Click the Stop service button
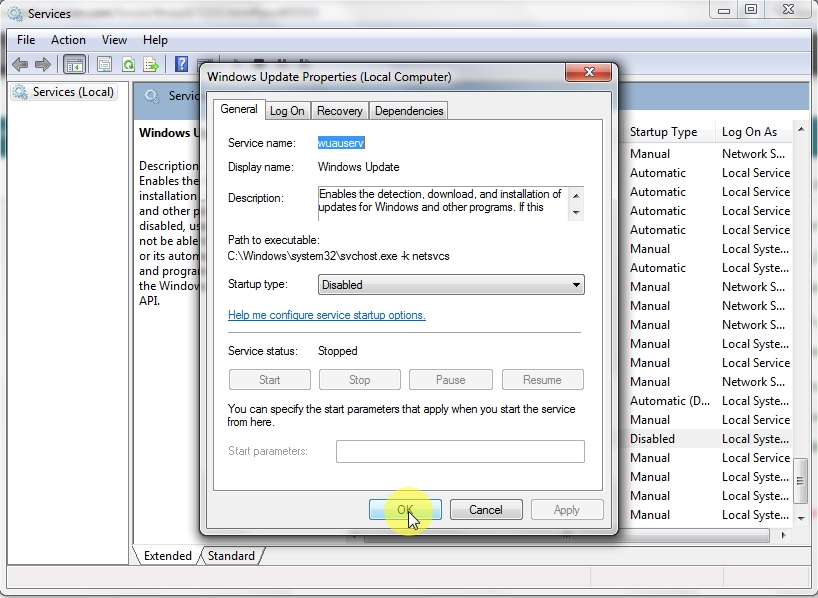Screen dimensions: 818x598 (x=360, y=380)
